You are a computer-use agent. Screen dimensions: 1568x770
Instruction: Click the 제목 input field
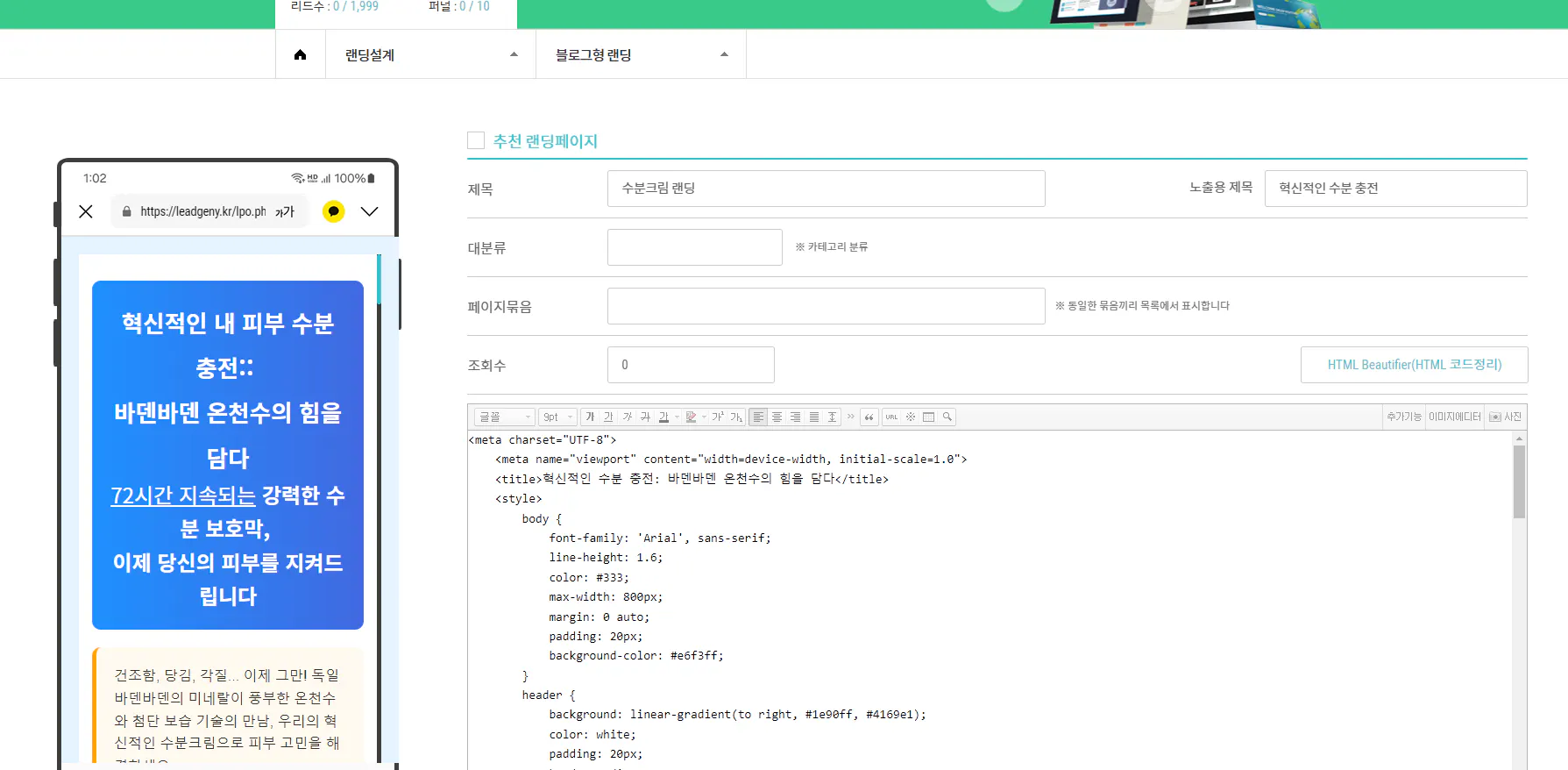(x=826, y=189)
